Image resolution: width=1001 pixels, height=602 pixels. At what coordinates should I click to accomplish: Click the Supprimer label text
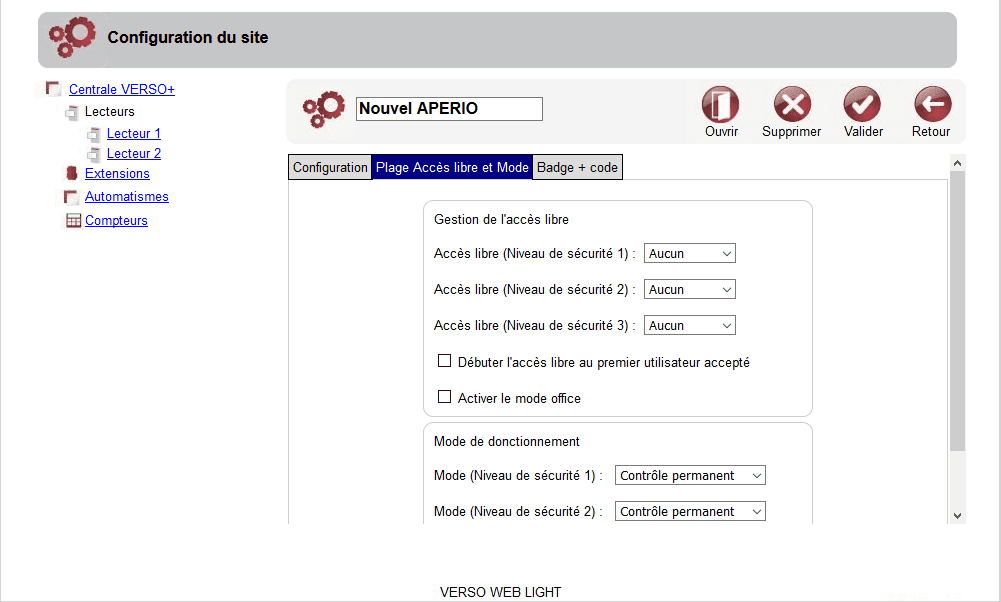pos(792,132)
